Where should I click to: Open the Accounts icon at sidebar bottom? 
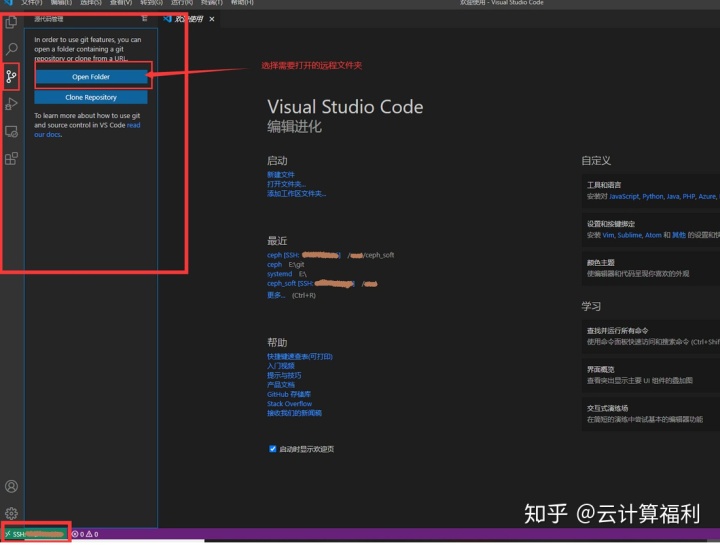(x=11, y=486)
